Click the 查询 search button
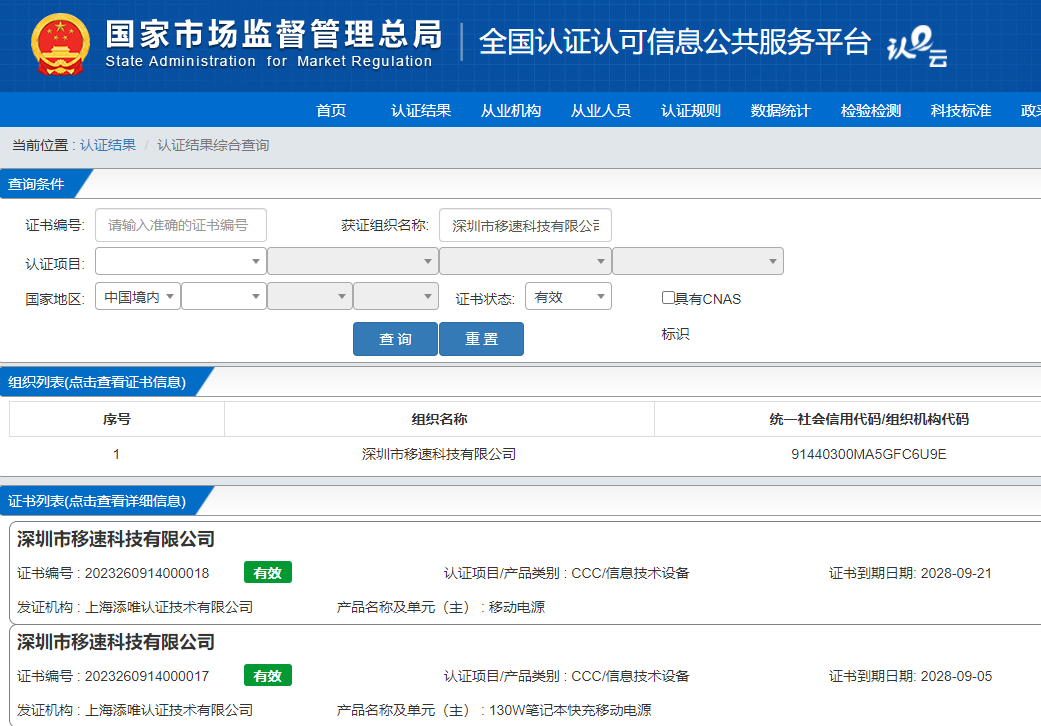This screenshot has height=726, width=1041. [x=395, y=339]
